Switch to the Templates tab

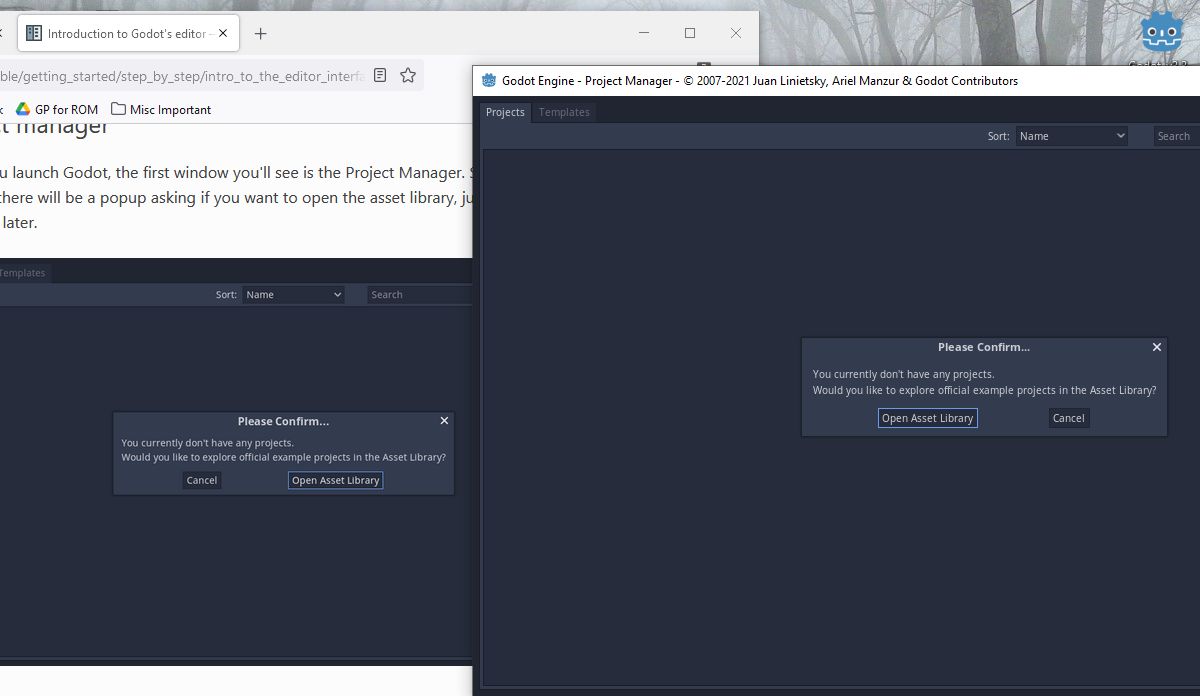point(563,112)
